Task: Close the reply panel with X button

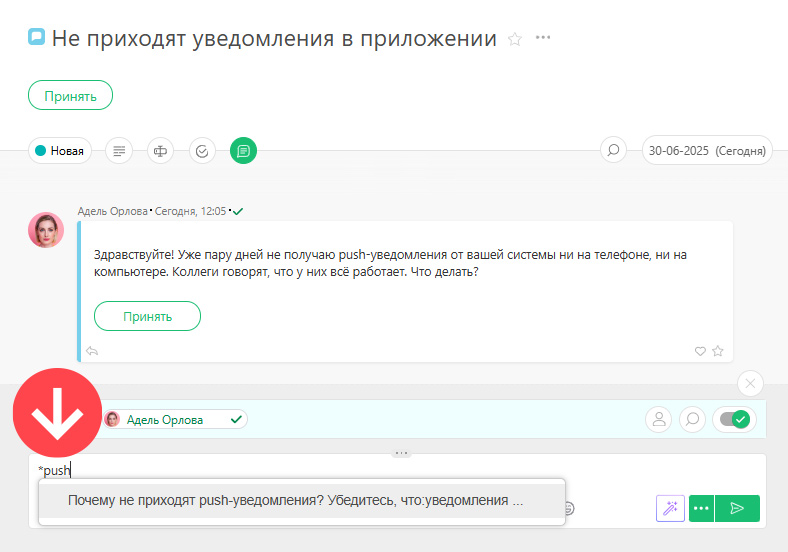Action: pos(750,384)
